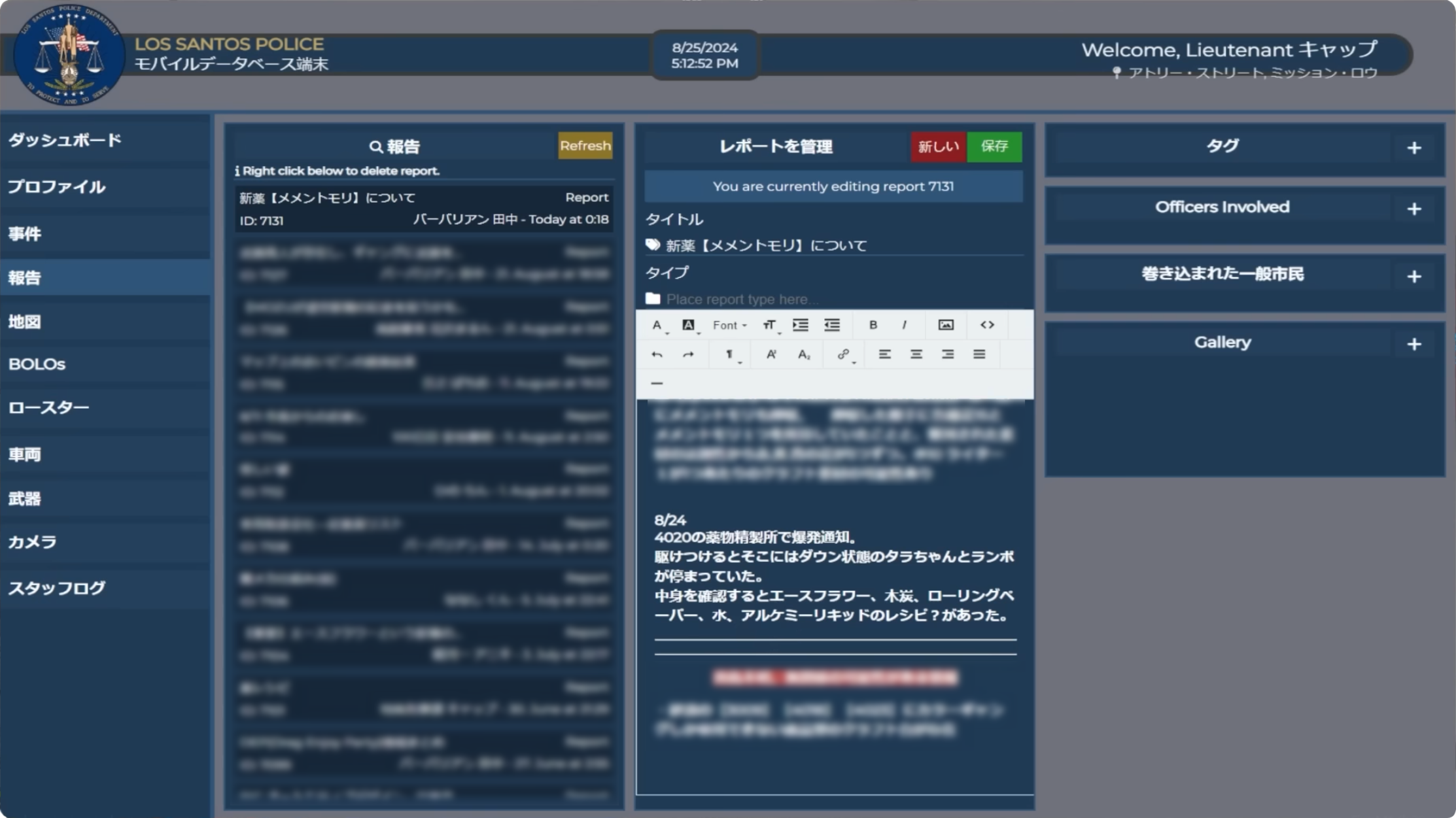Increase paragraph indent
Screen dimensions: 1456x818
click(800, 325)
